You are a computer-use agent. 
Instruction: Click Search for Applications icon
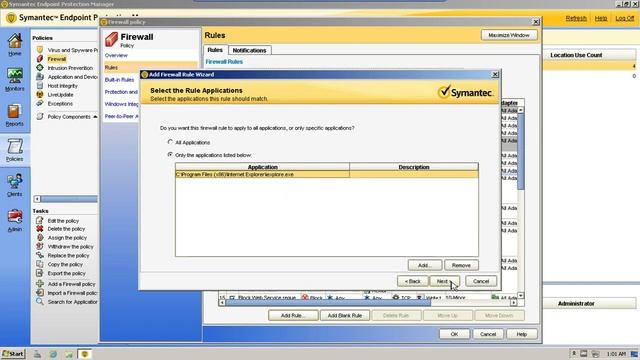click(40, 302)
